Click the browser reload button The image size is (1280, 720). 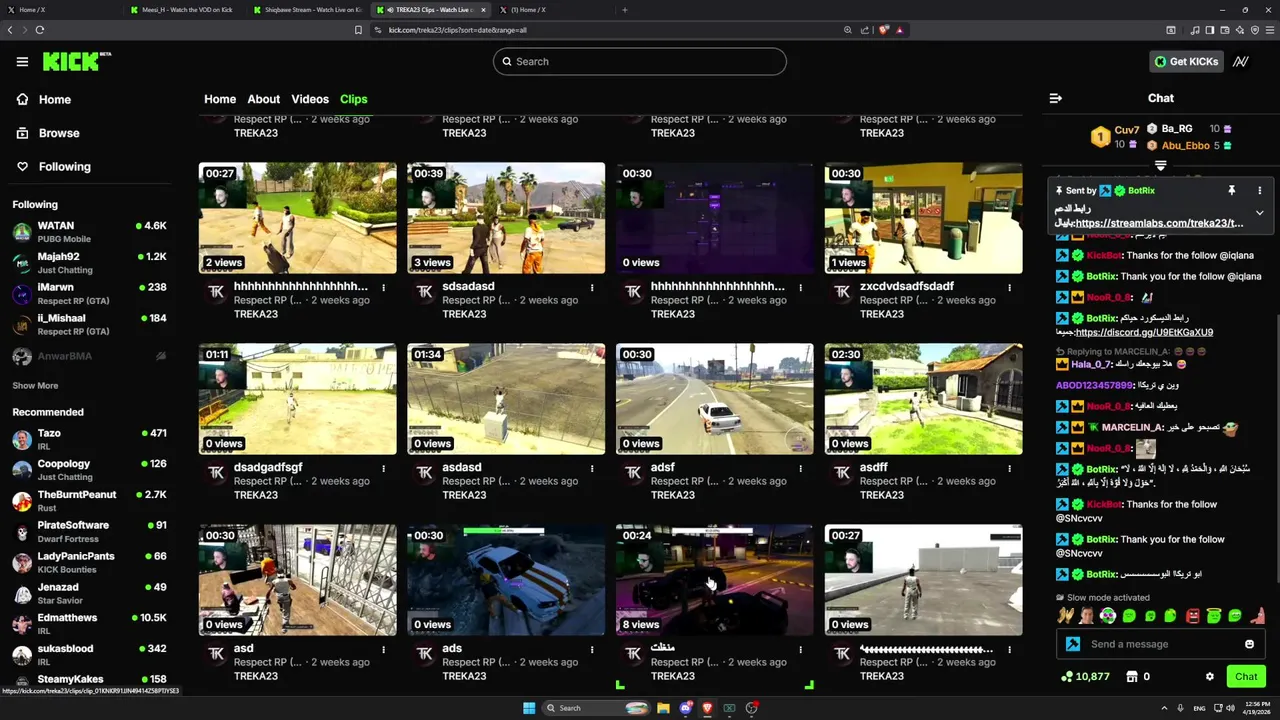click(39, 30)
